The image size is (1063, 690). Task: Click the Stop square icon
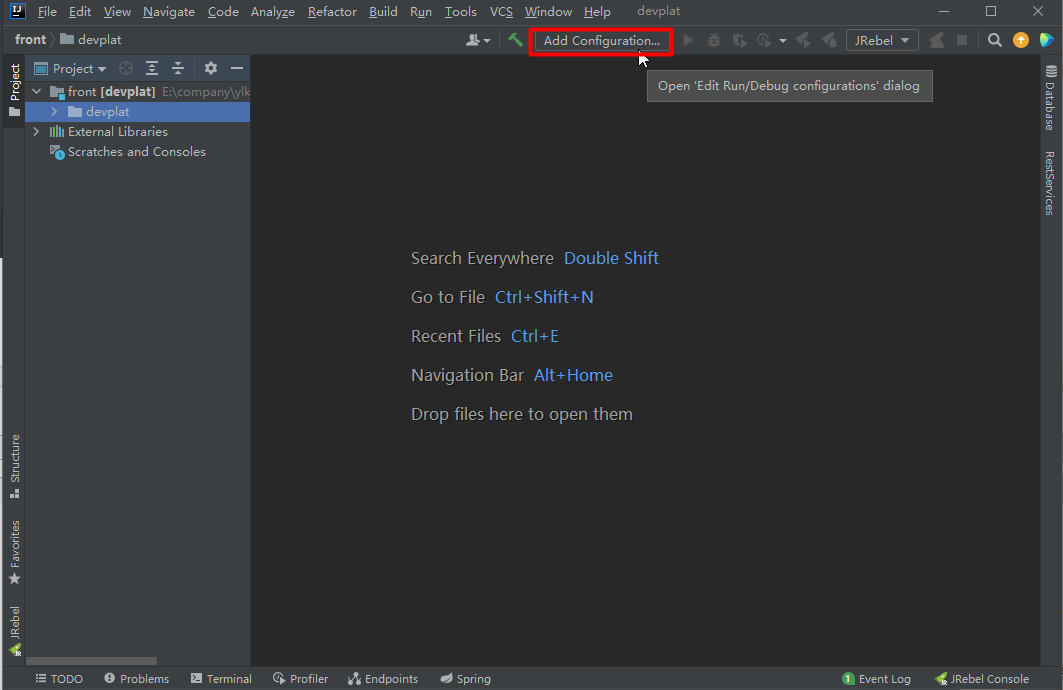pos(962,41)
